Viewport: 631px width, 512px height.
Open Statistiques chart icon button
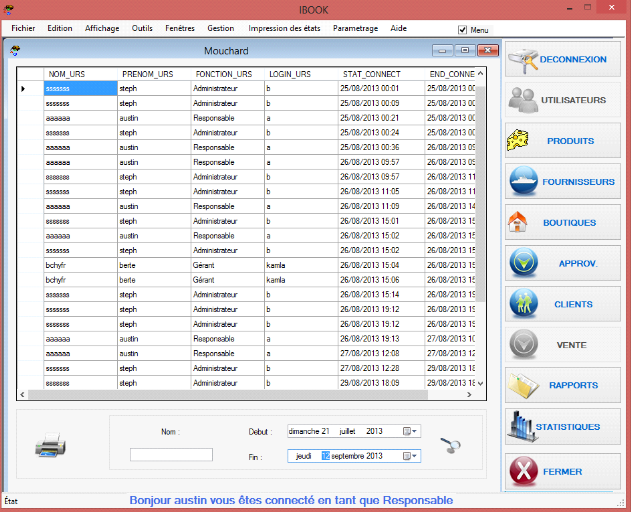(563, 427)
